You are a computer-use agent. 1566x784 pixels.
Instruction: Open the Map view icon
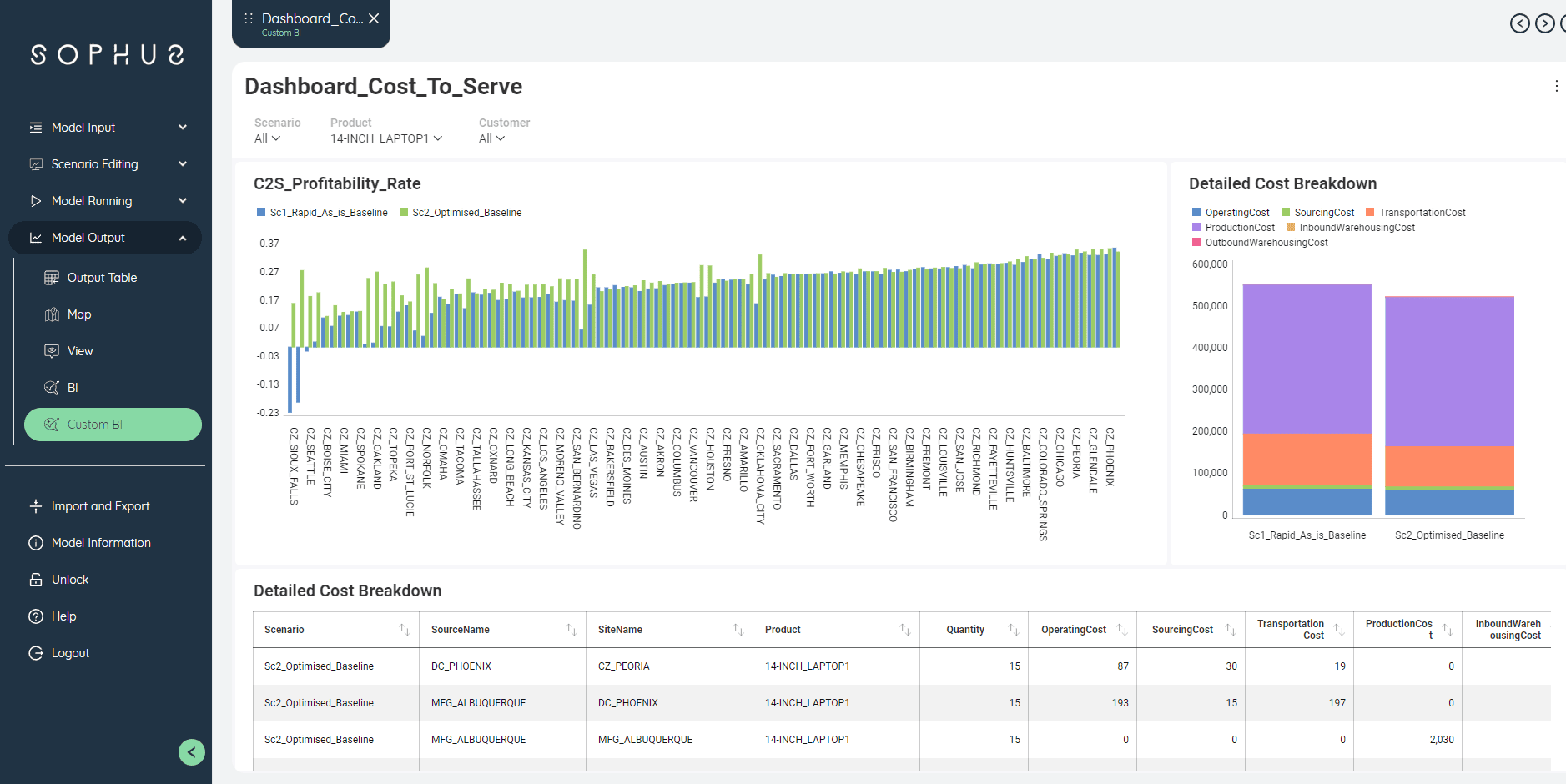coord(52,314)
